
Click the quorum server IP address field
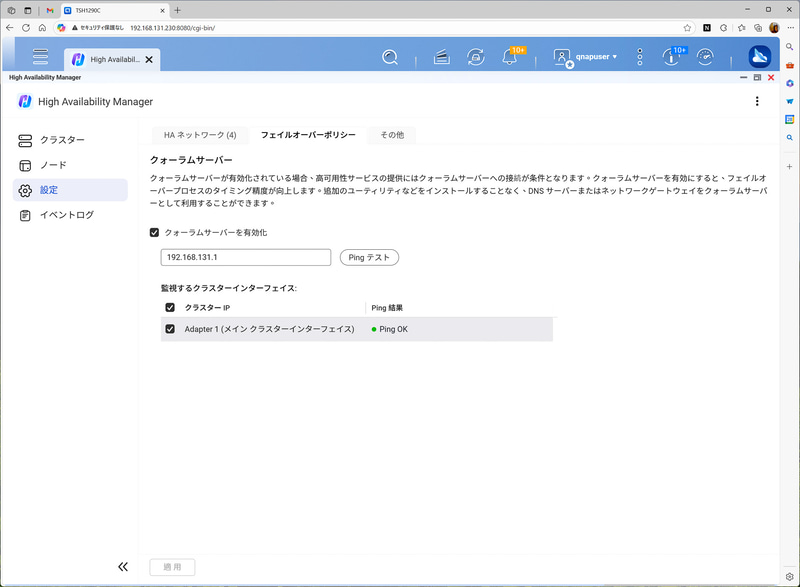click(x=245, y=257)
